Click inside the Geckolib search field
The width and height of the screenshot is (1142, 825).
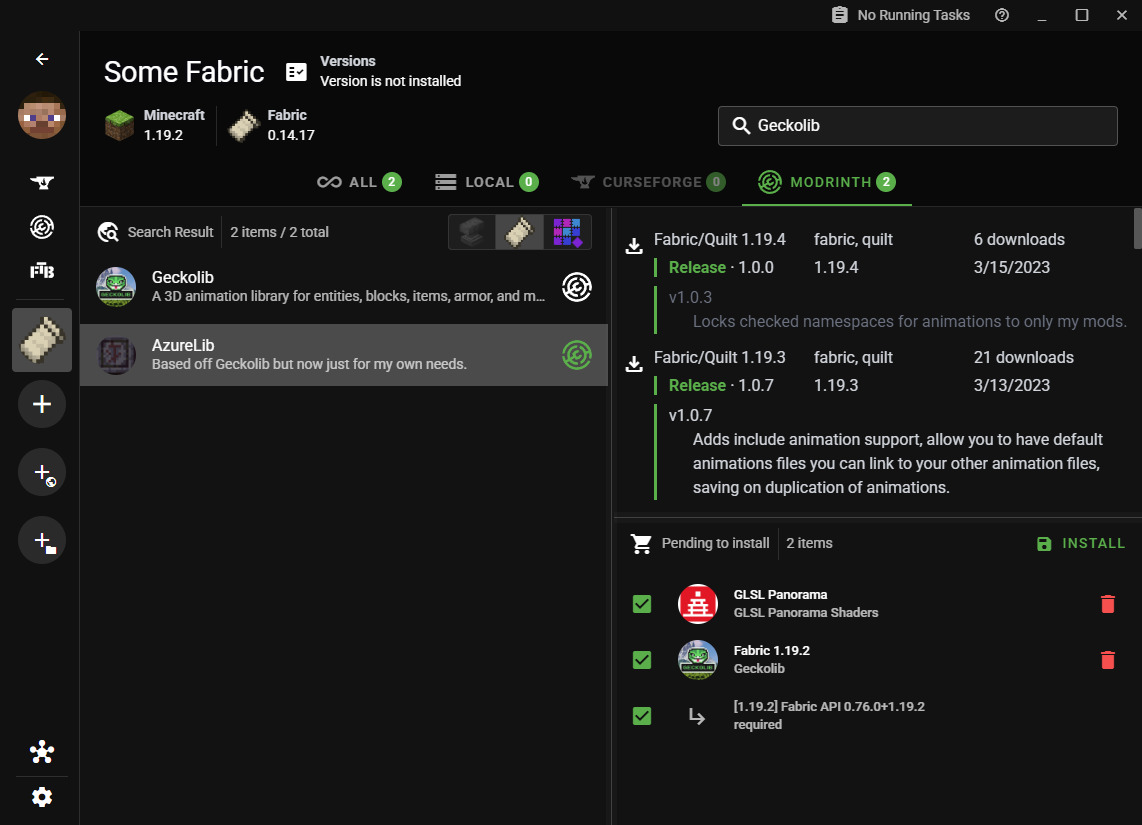tap(917, 125)
